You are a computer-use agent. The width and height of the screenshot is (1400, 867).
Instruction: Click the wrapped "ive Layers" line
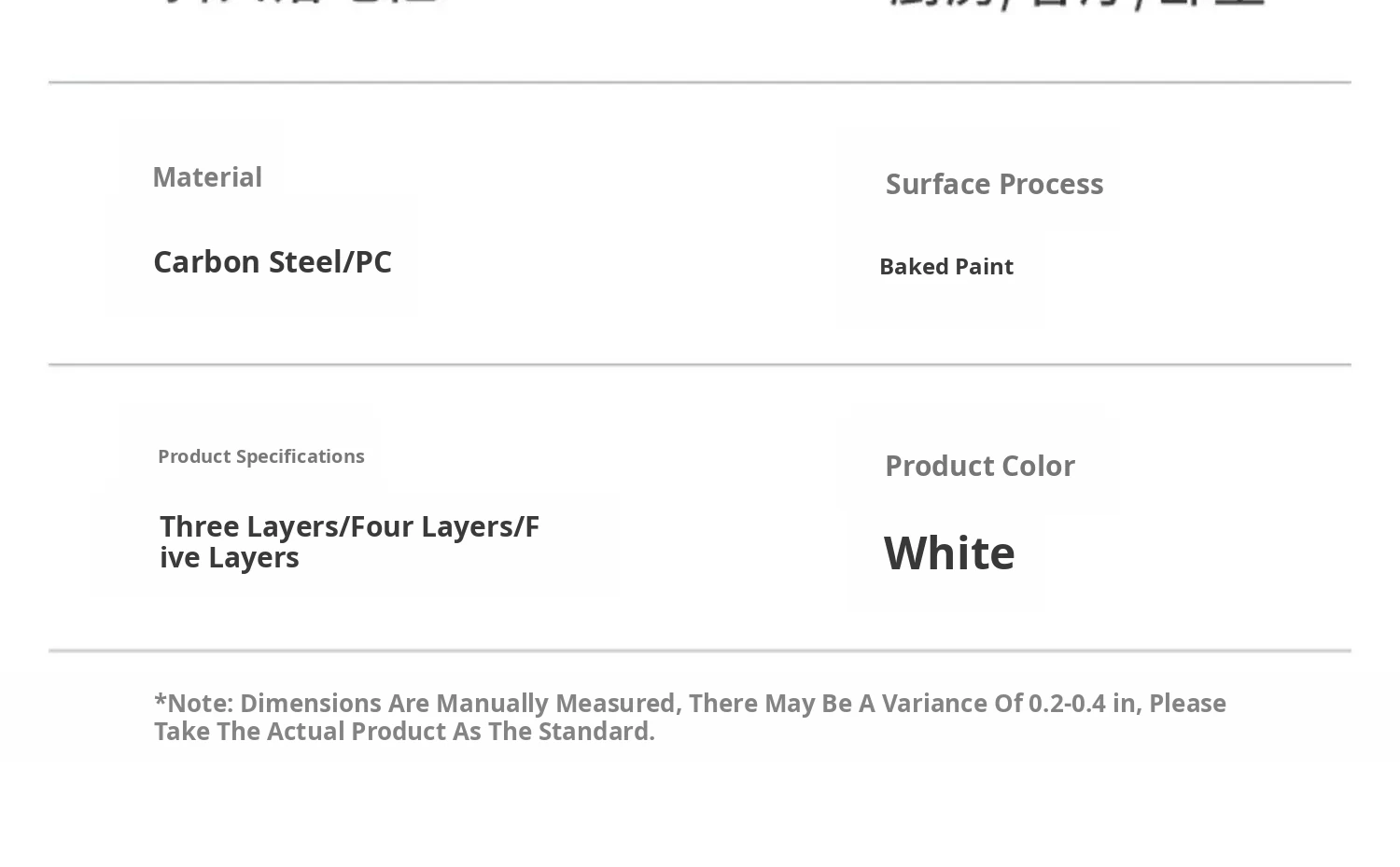(x=229, y=557)
